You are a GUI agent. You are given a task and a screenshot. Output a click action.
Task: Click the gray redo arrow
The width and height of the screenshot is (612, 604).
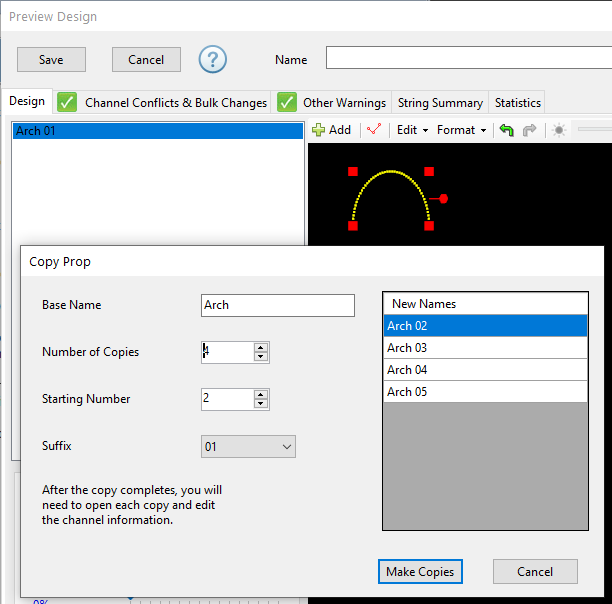point(530,130)
